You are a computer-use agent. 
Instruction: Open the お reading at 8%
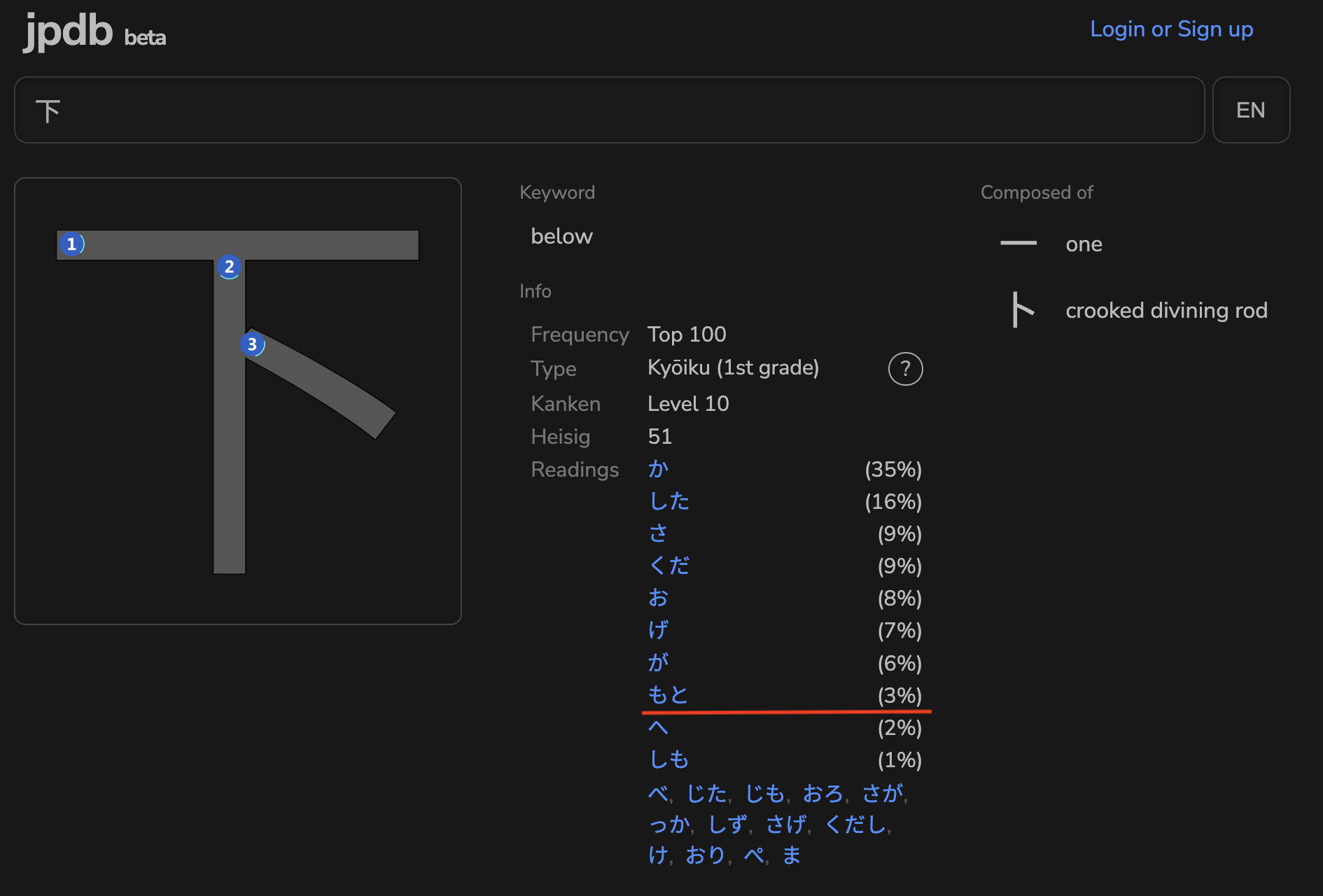(x=658, y=598)
